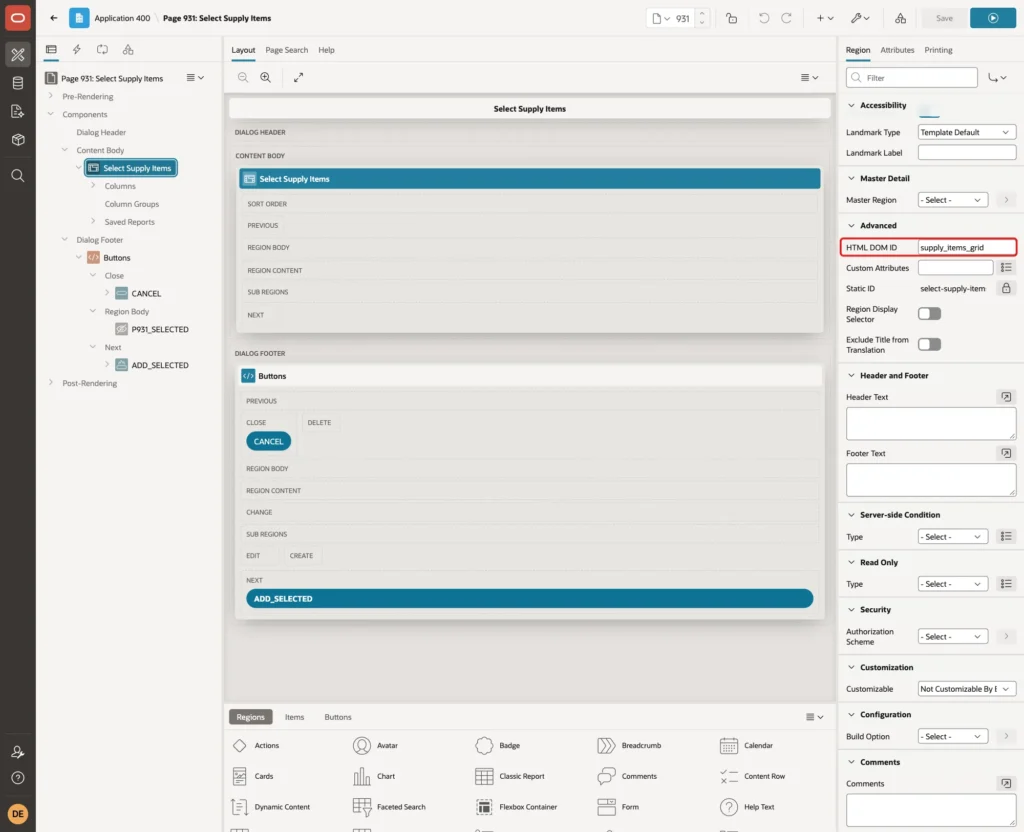The height and width of the screenshot is (832, 1024).
Task: Switch to Attributes tab in property editor
Action: 897,50
